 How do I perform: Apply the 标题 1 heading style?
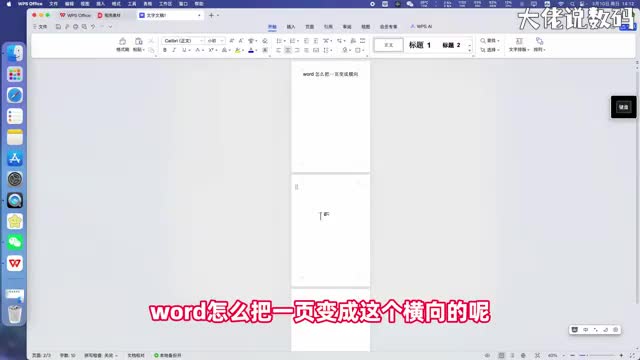pos(420,45)
